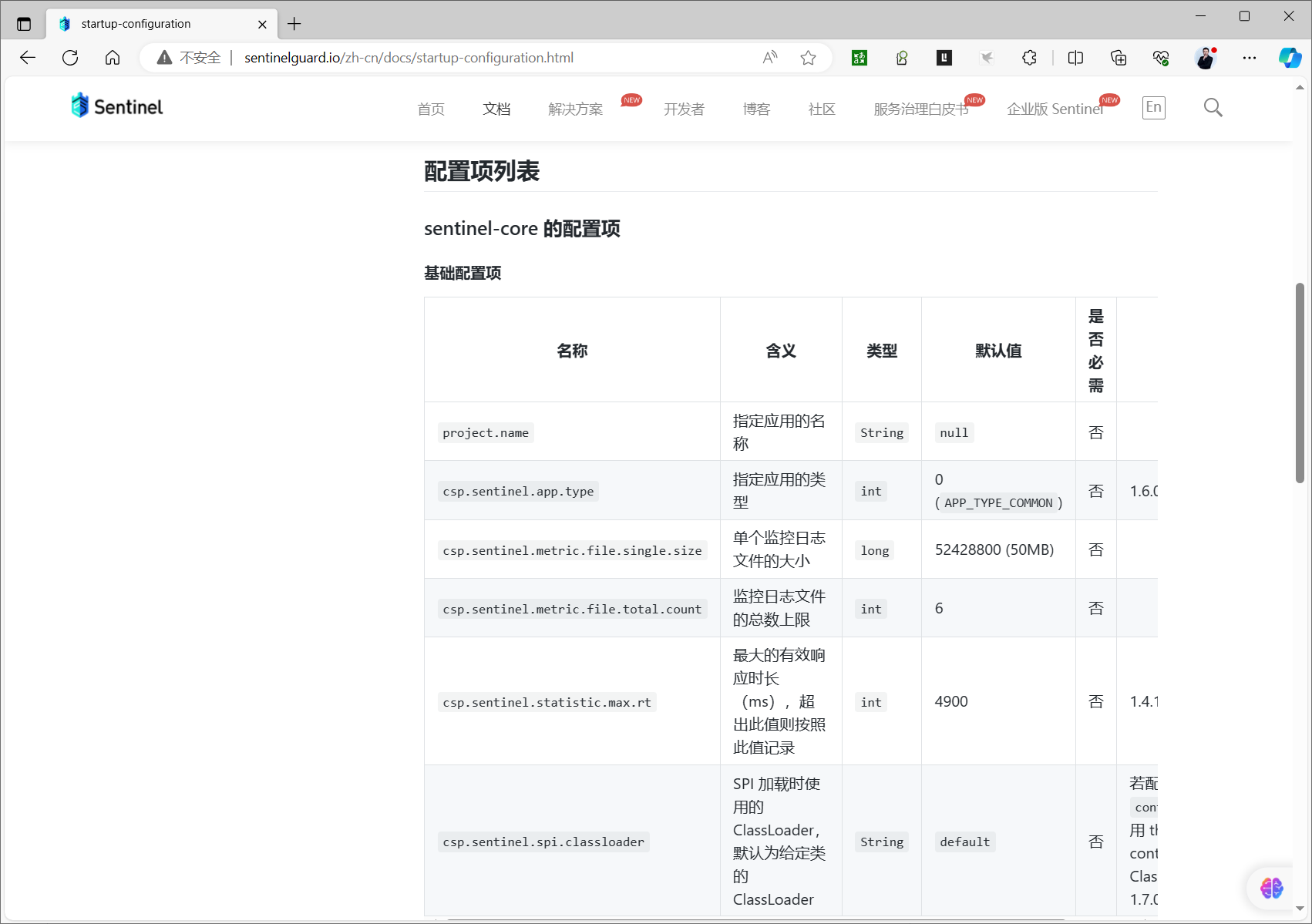Open the Copilot sidebar
The image size is (1312, 924).
[x=1290, y=58]
